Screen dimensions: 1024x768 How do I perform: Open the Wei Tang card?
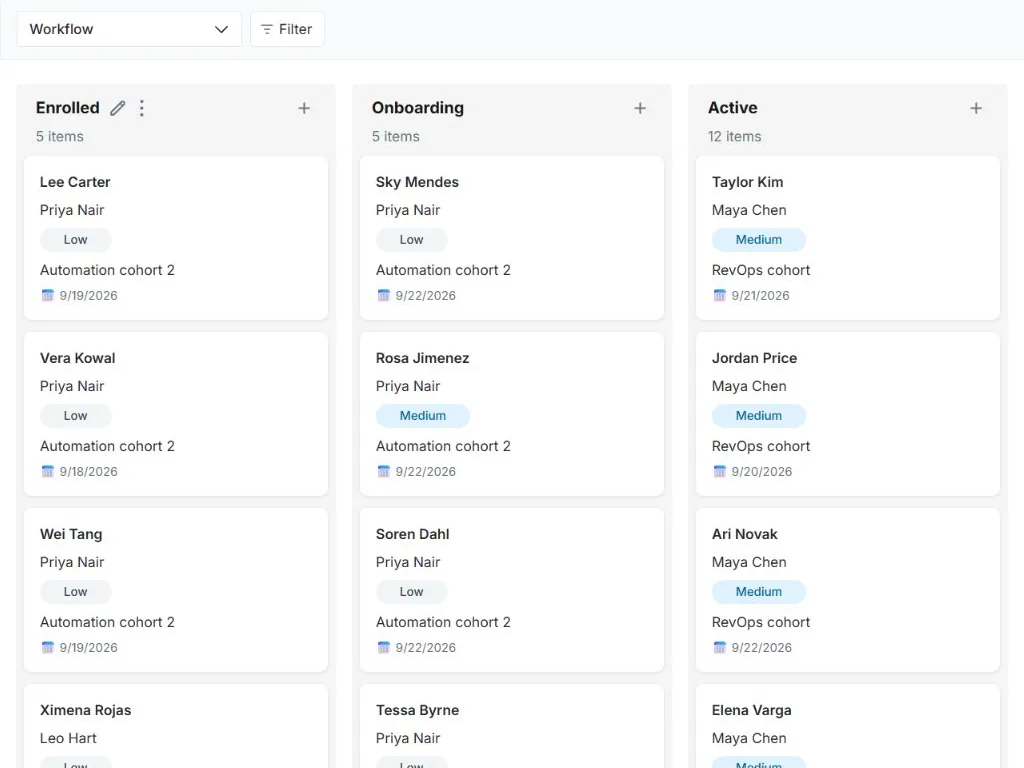(176, 590)
